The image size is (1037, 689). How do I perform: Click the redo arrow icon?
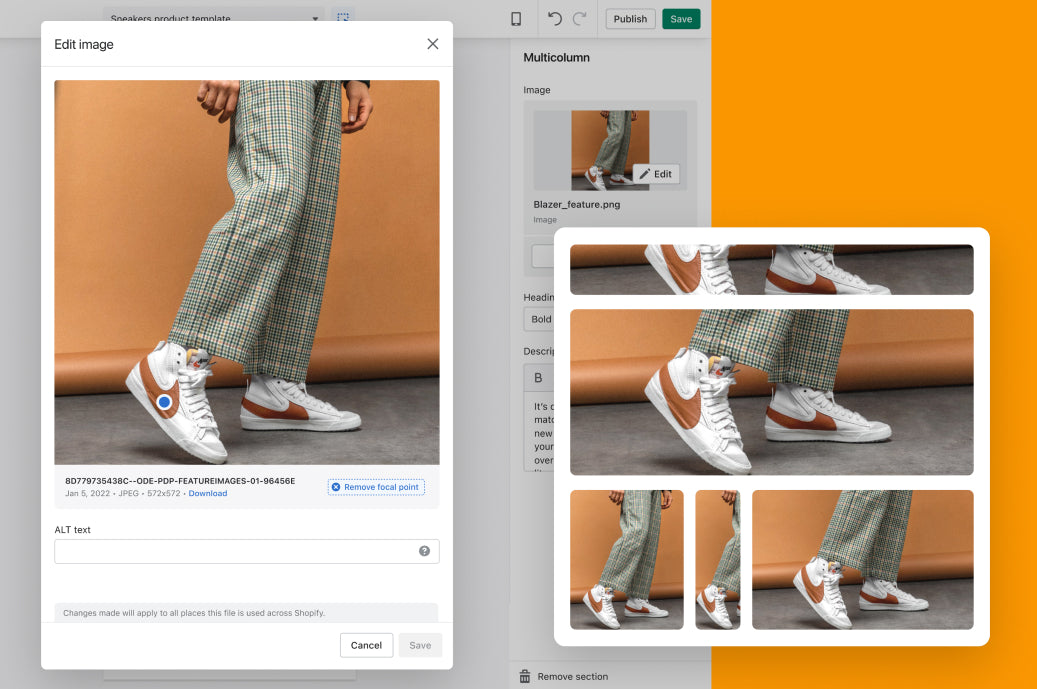(580, 19)
